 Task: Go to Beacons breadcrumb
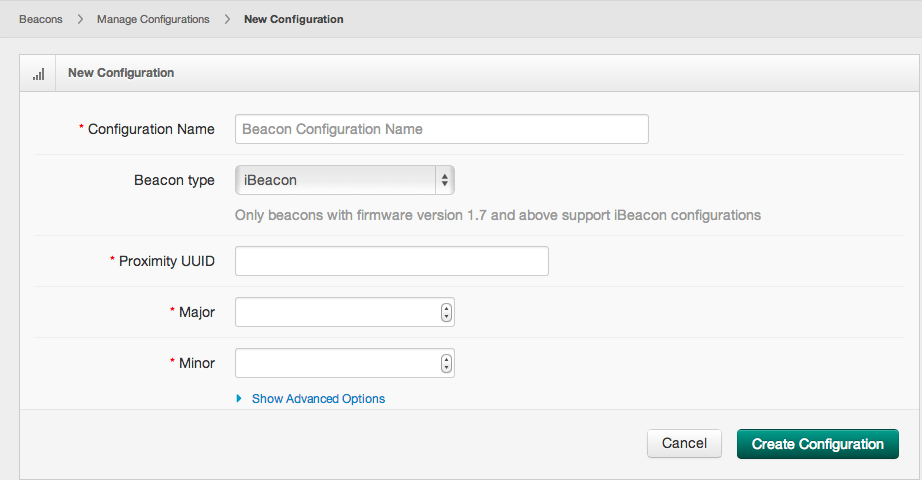tap(41, 19)
